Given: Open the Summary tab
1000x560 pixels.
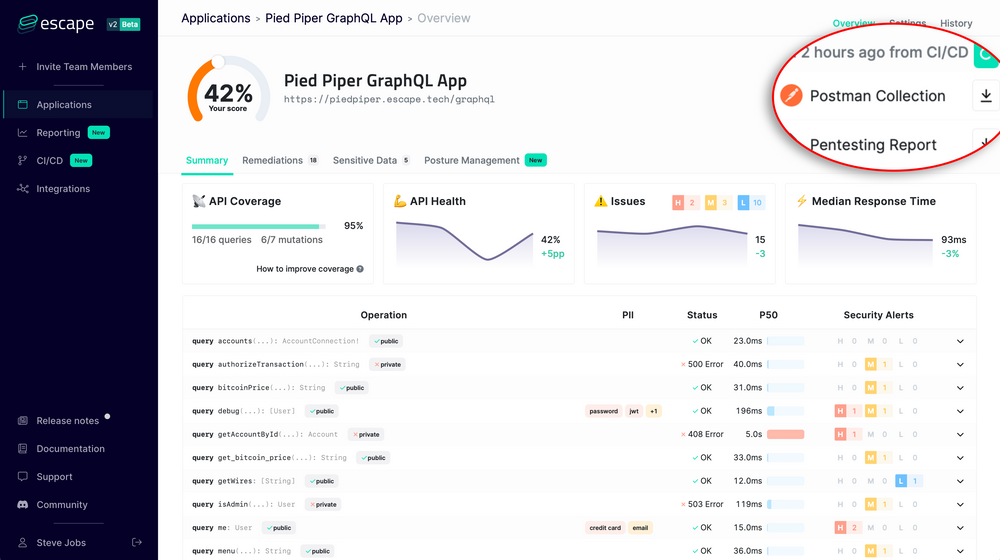Looking at the screenshot, I should (207, 161).
